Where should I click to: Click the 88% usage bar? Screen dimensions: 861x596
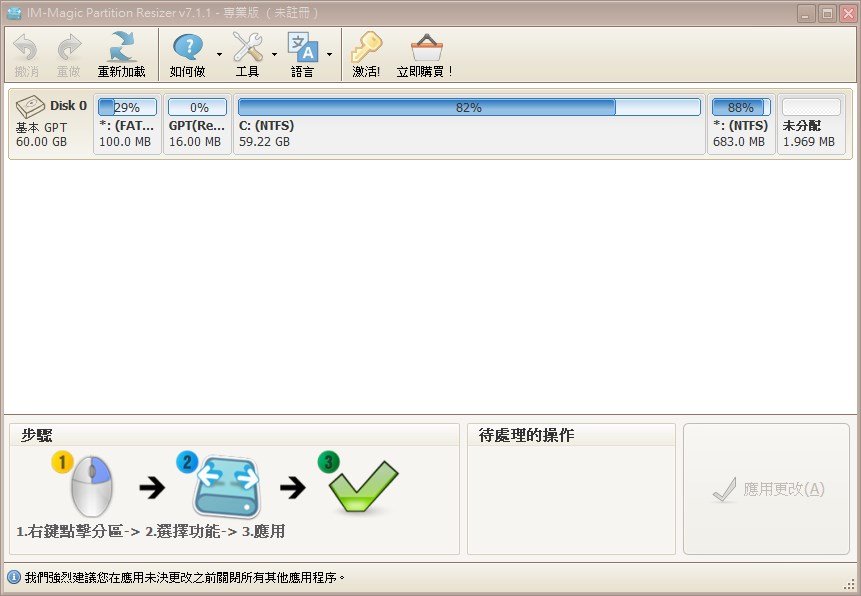(741, 107)
